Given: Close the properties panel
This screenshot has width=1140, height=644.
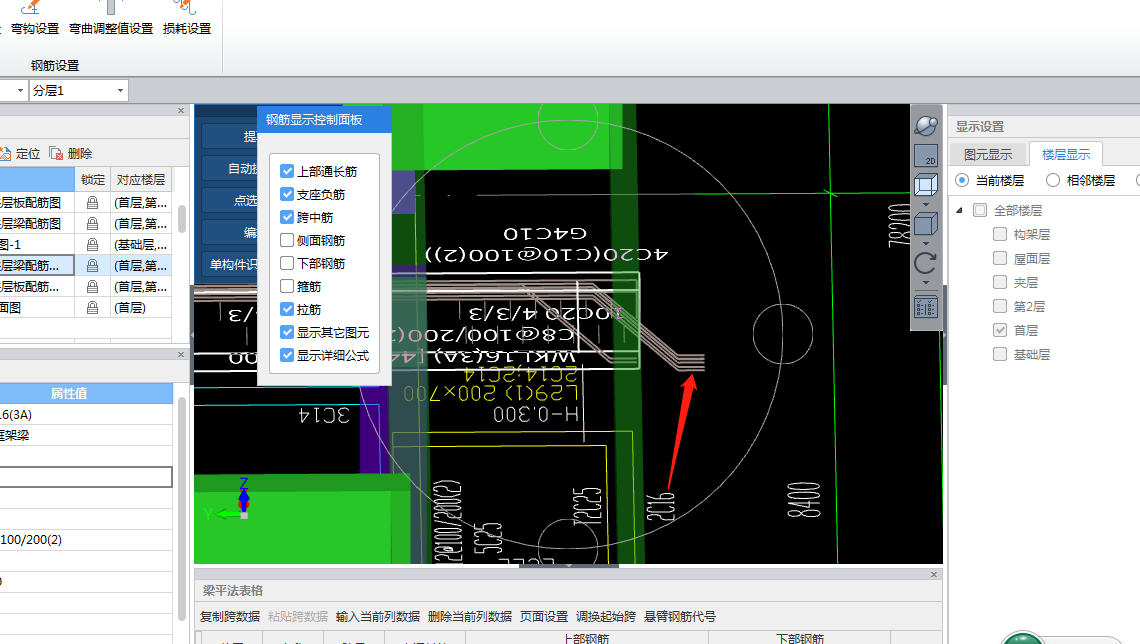Looking at the screenshot, I should tap(181, 354).
